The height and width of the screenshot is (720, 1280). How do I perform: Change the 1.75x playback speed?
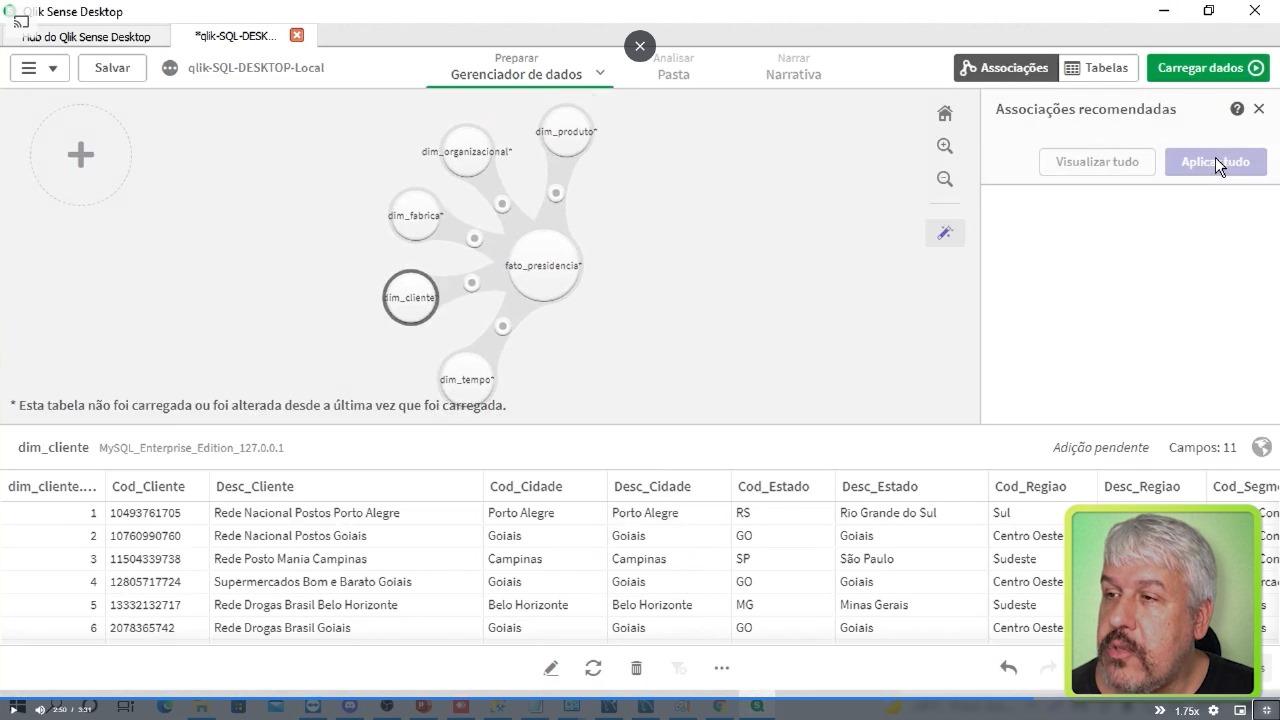click(1186, 710)
